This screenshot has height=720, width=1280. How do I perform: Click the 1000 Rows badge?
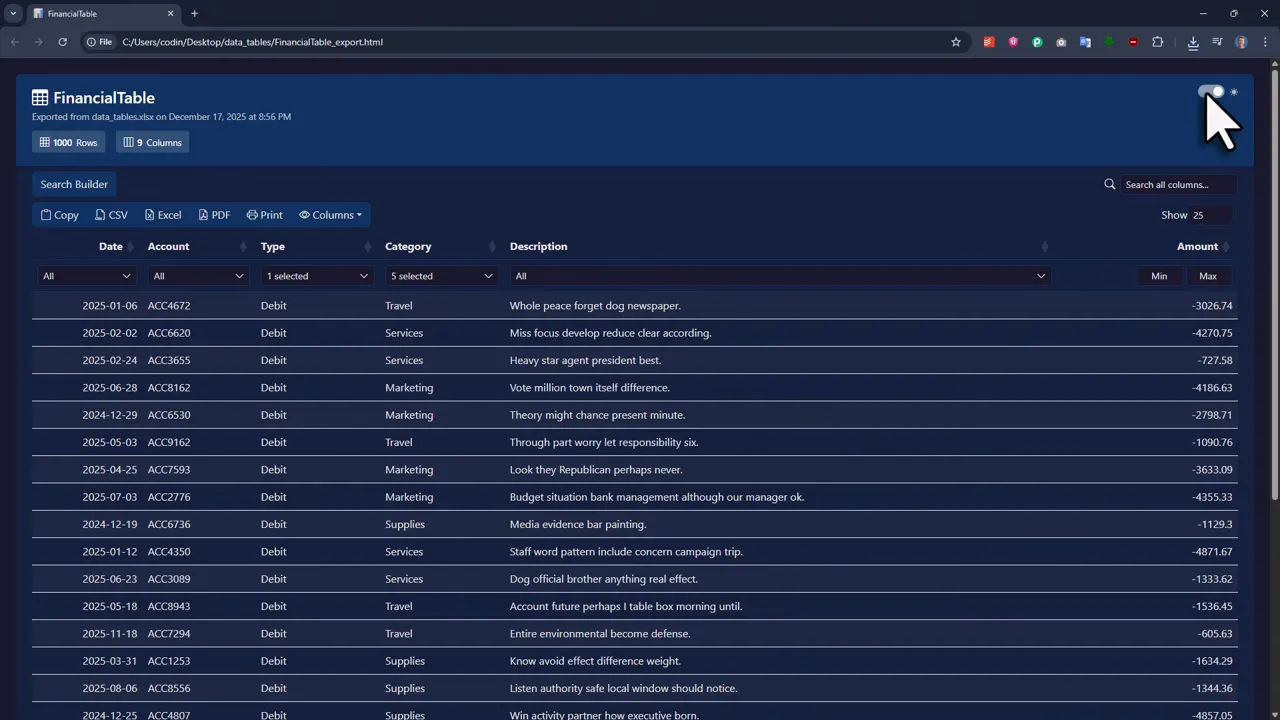pos(68,142)
